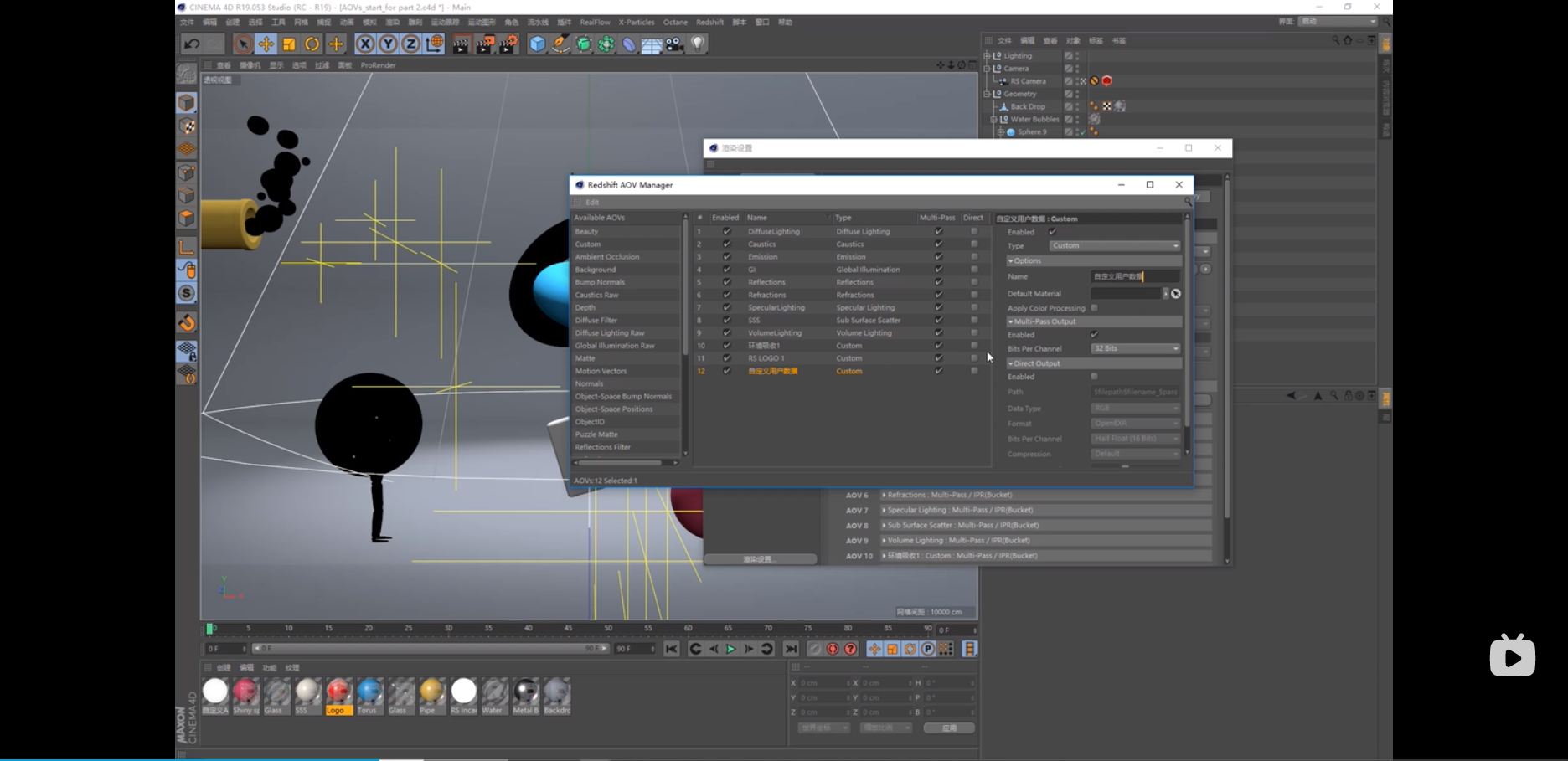Image resolution: width=1568 pixels, height=761 pixels.
Task: Select the Logo material swatch
Action: pos(339,697)
